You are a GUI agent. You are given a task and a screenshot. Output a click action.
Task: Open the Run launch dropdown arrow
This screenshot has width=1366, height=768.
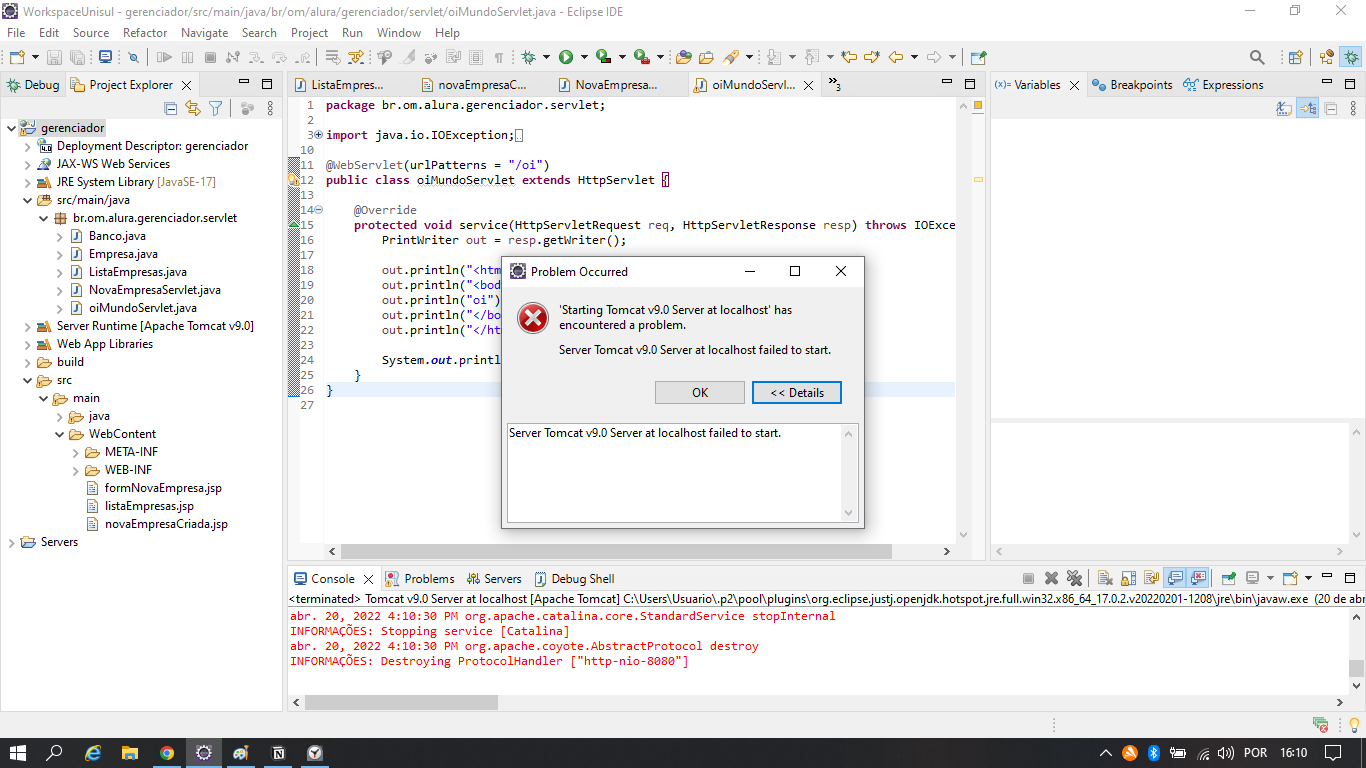584,57
